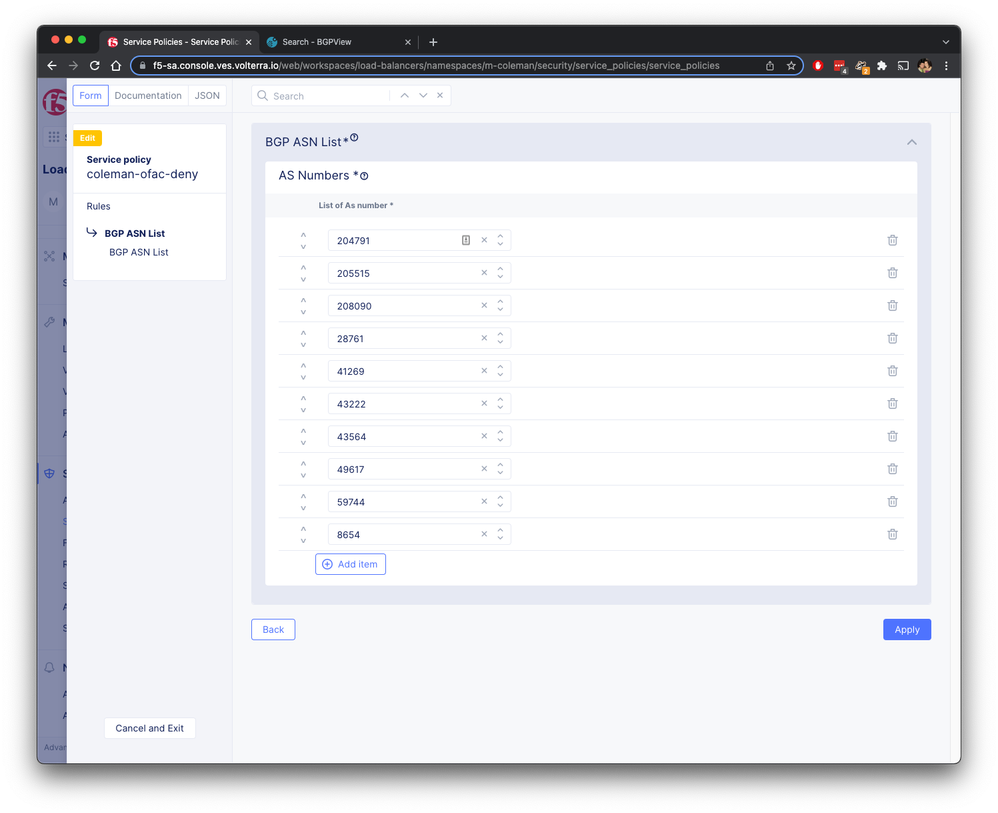Open info tooltip next to AS Numbers

(x=364, y=176)
